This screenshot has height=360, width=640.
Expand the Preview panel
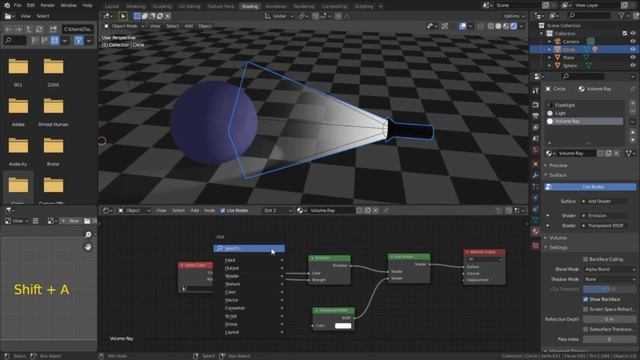pos(558,165)
